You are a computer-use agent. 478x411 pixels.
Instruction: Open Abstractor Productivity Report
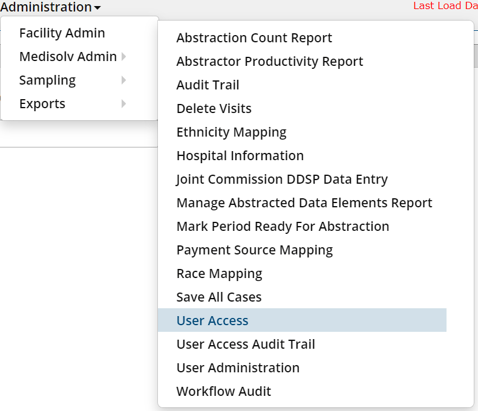pyautogui.click(x=270, y=61)
